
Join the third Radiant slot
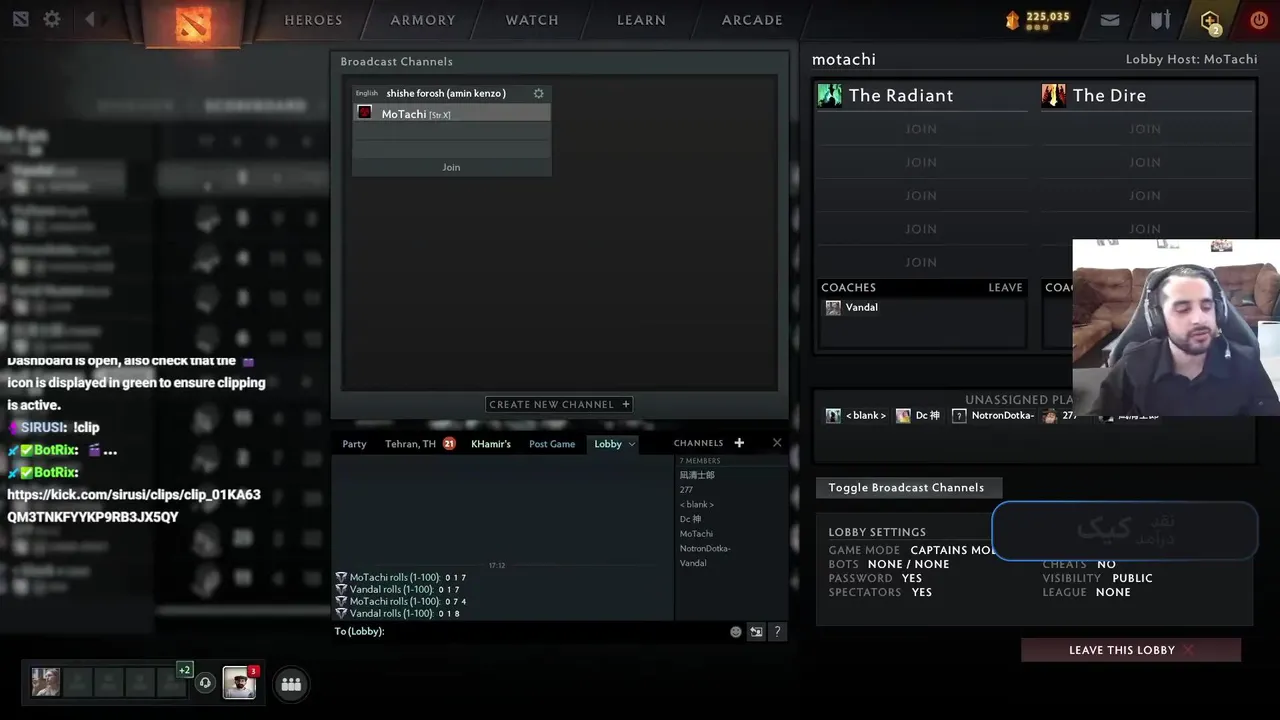[x=921, y=196]
